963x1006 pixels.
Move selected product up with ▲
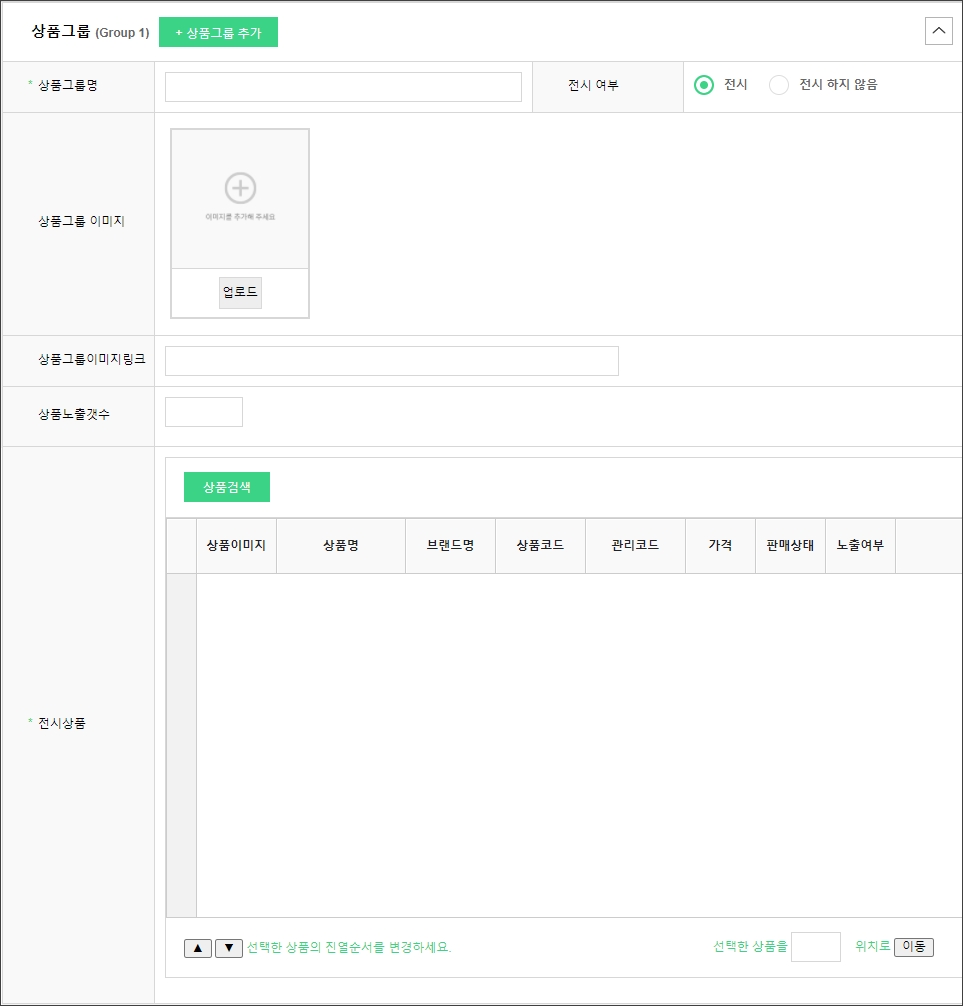coord(198,947)
